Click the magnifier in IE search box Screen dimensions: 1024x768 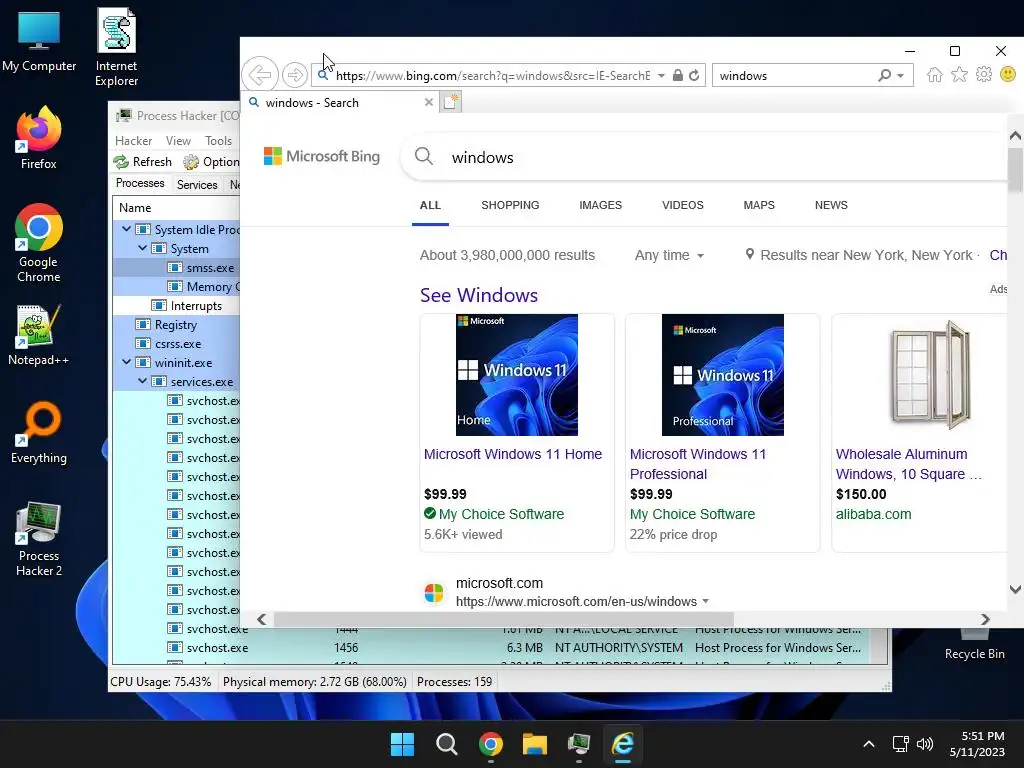pyautogui.click(x=885, y=76)
